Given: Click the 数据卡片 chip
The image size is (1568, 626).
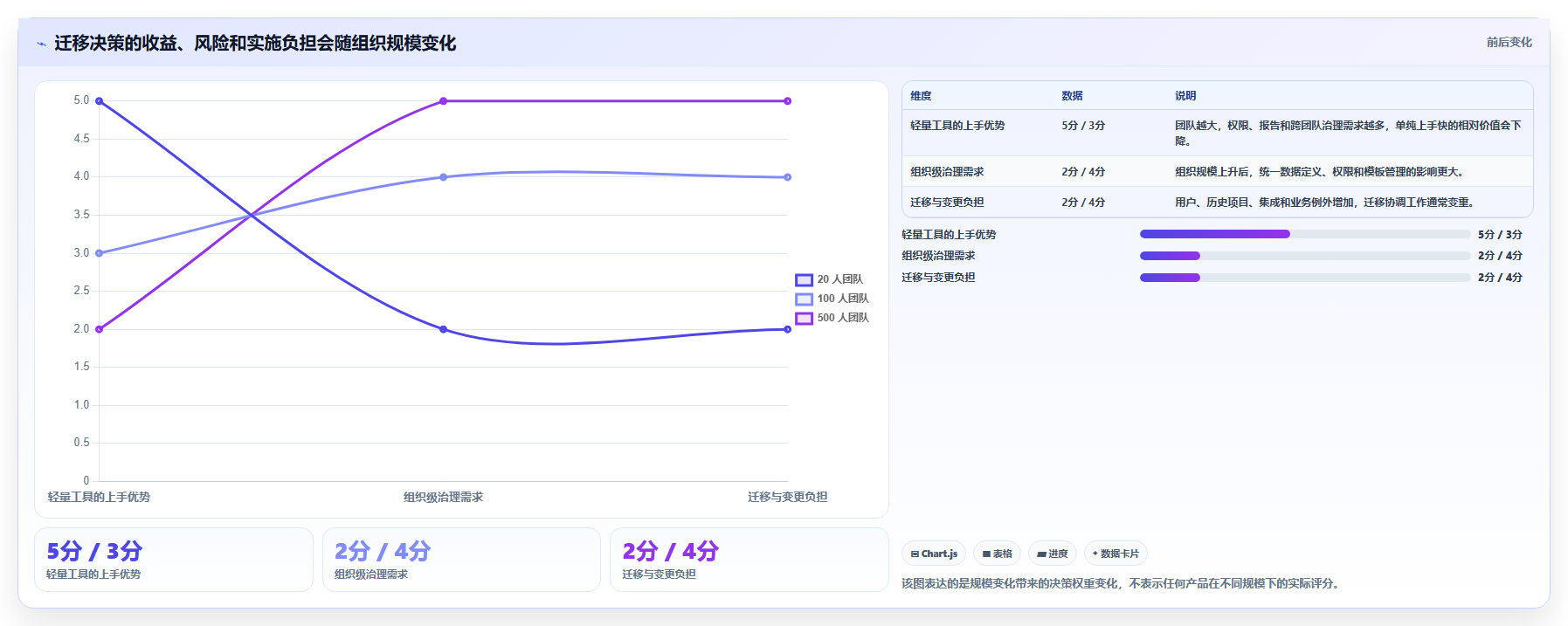Looking at the screenshot, I should tap(1116, 554).
